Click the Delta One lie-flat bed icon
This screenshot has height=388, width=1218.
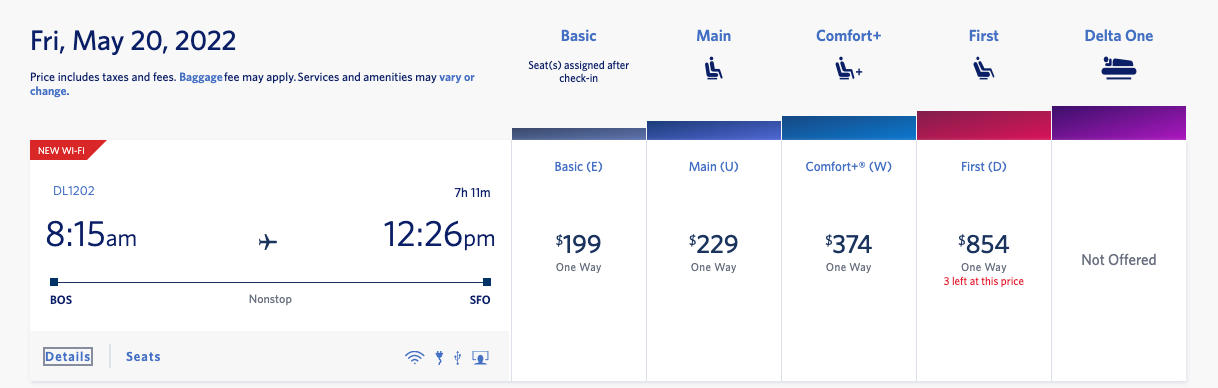[x=1119, y=68]
